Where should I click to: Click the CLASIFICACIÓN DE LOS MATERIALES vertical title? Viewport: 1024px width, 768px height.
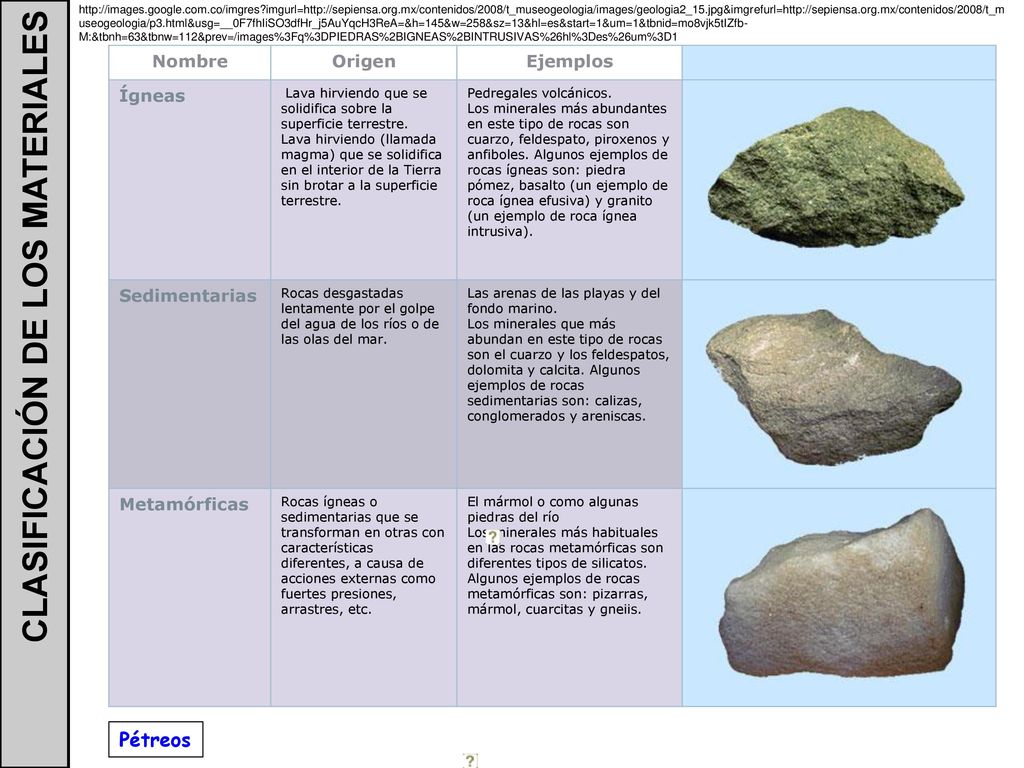pyautogui.click(x=35, y=327)
